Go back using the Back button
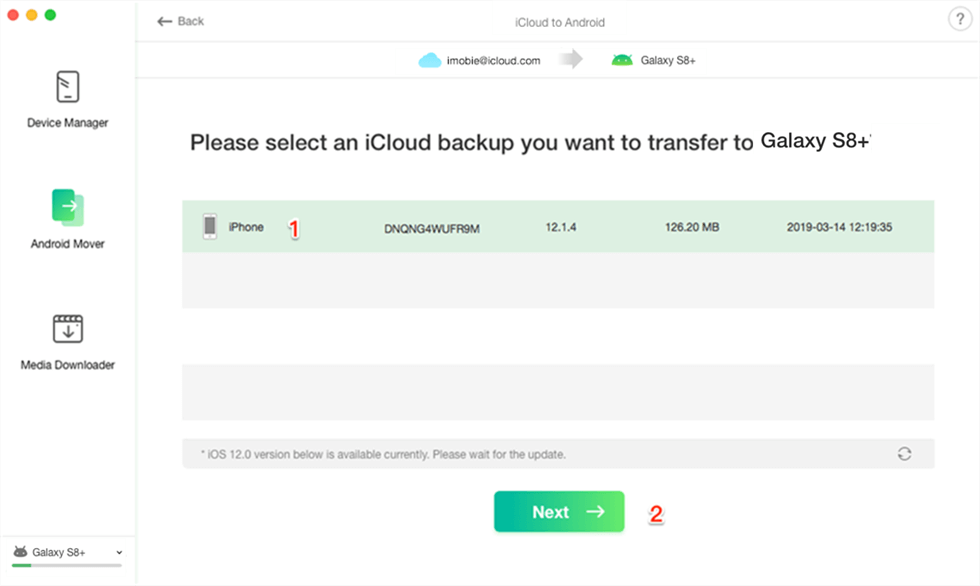980x586 pixels. pyautogui.click(x=181, y=21)
